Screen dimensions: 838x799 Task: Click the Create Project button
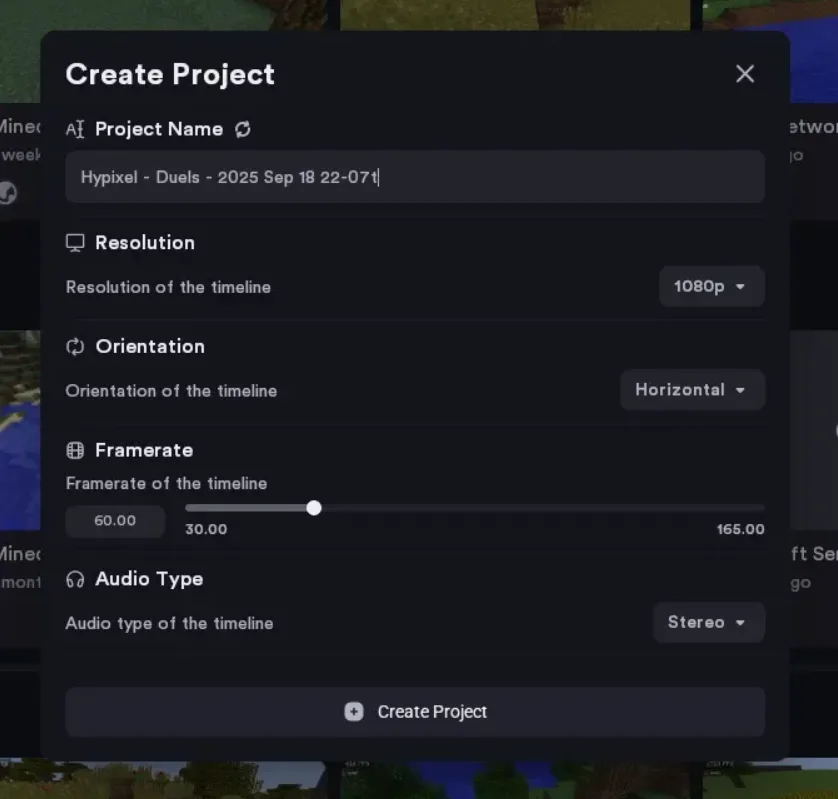(415, 711)
